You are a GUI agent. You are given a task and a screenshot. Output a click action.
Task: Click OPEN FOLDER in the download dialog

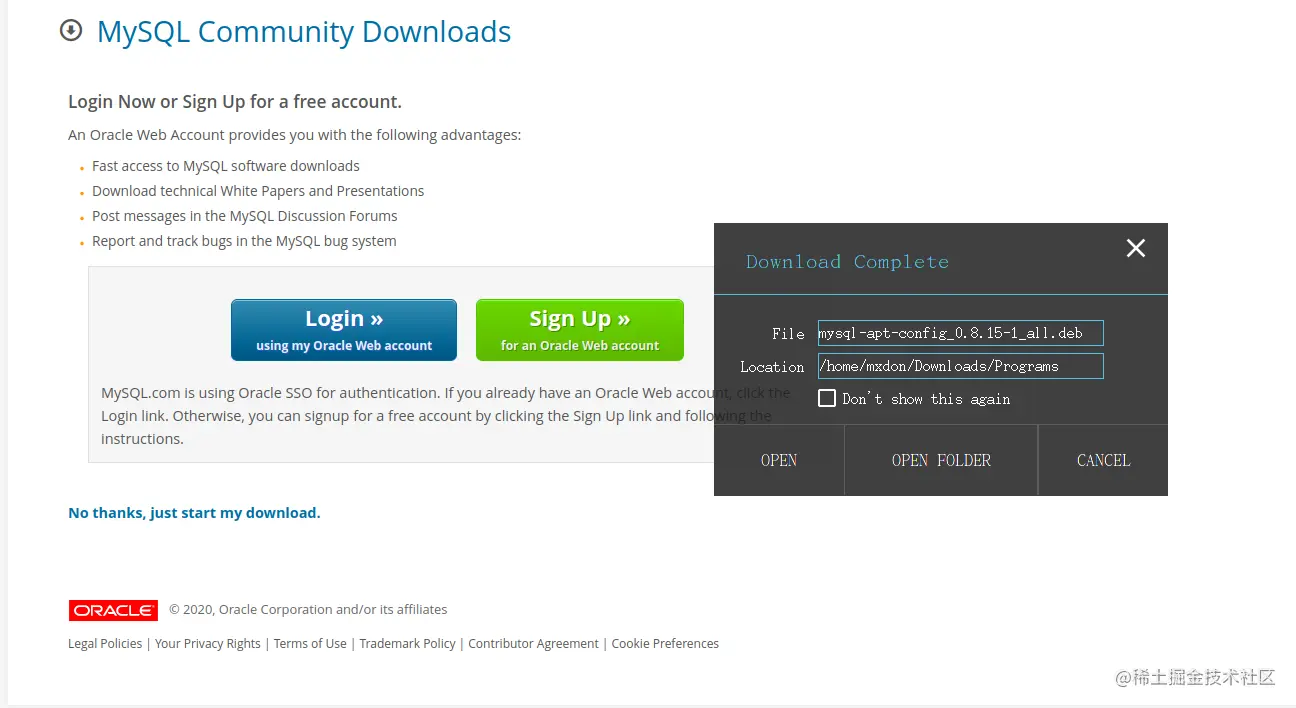point(941,460)
